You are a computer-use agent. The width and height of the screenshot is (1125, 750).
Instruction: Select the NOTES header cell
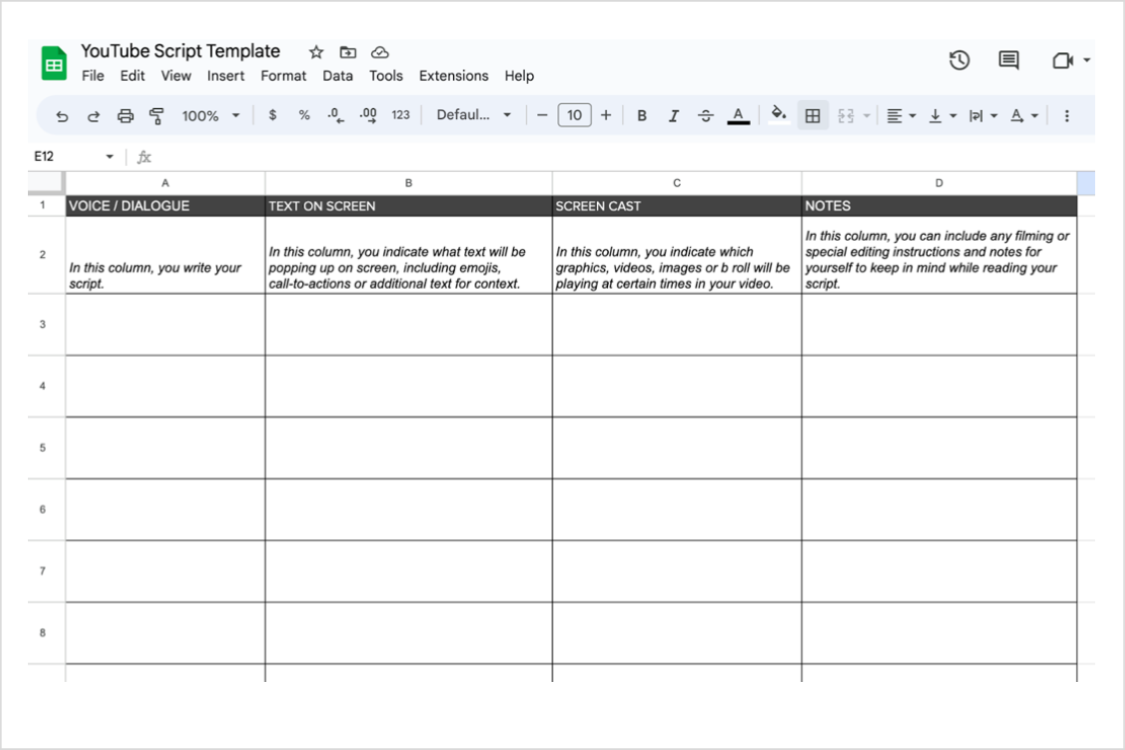(x=939, y=206)
